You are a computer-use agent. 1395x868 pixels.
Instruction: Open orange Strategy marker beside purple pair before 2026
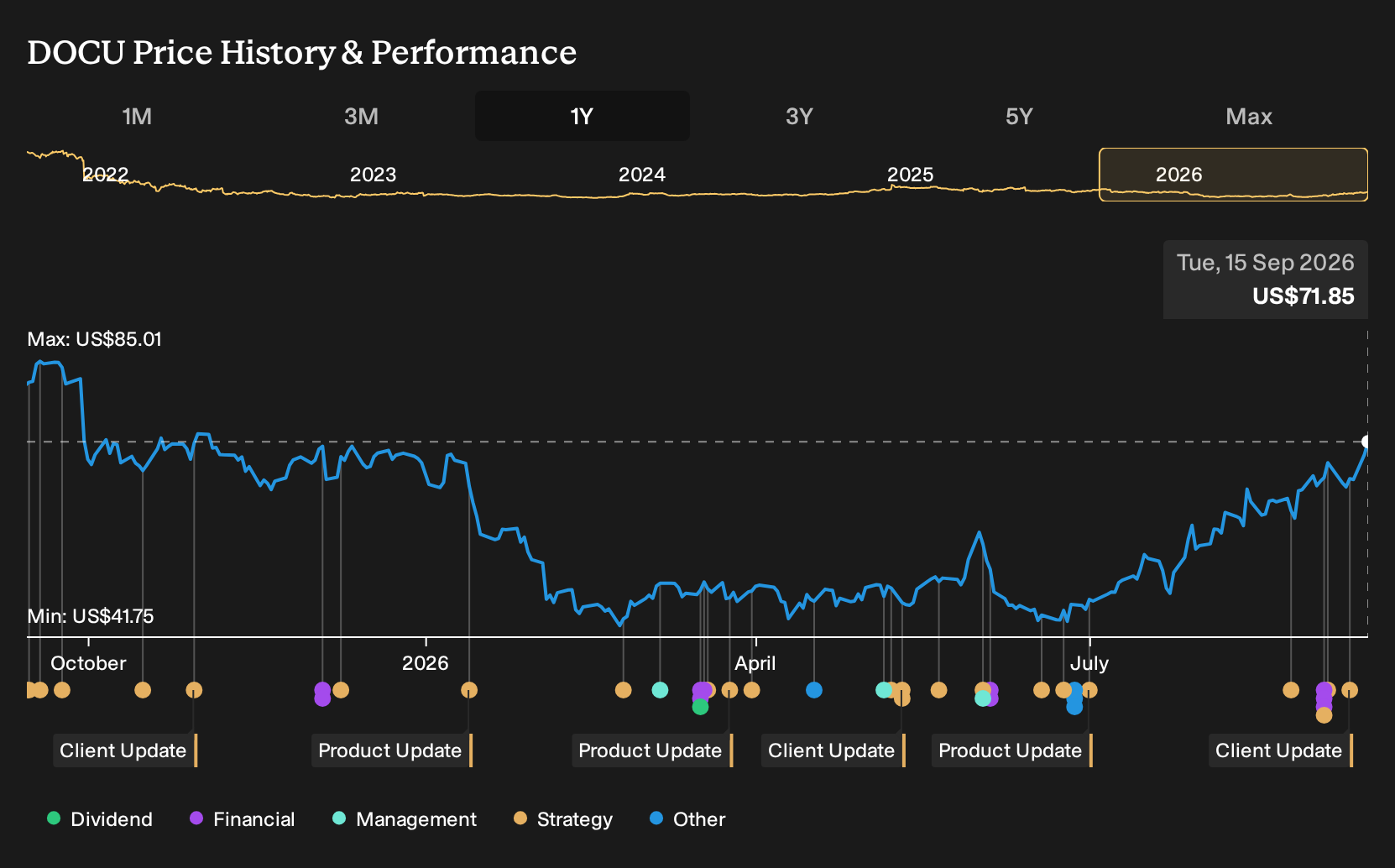[x=340, y=690]
